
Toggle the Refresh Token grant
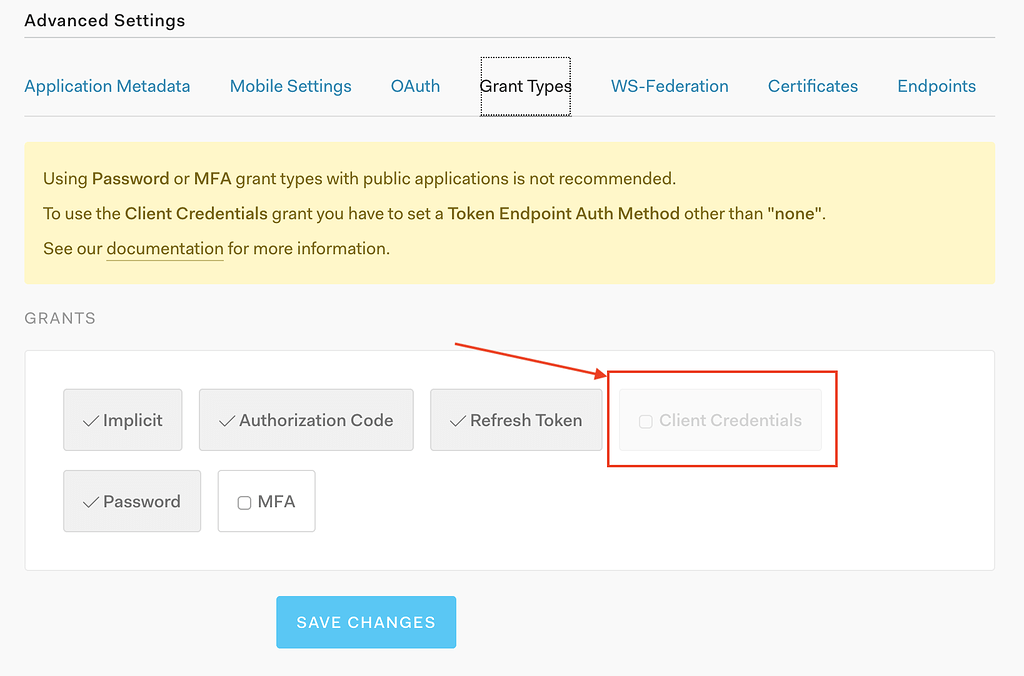515,420
